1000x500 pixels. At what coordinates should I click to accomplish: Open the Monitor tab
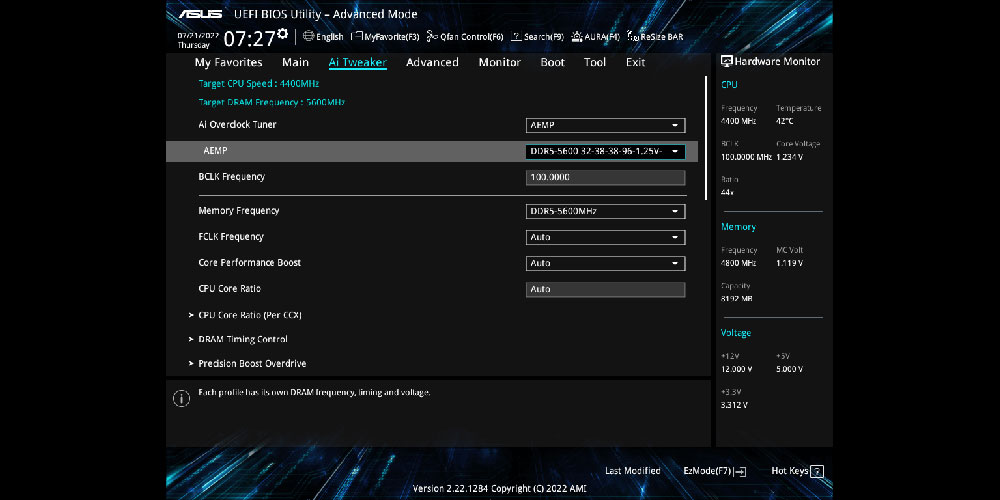click(499, 62)
